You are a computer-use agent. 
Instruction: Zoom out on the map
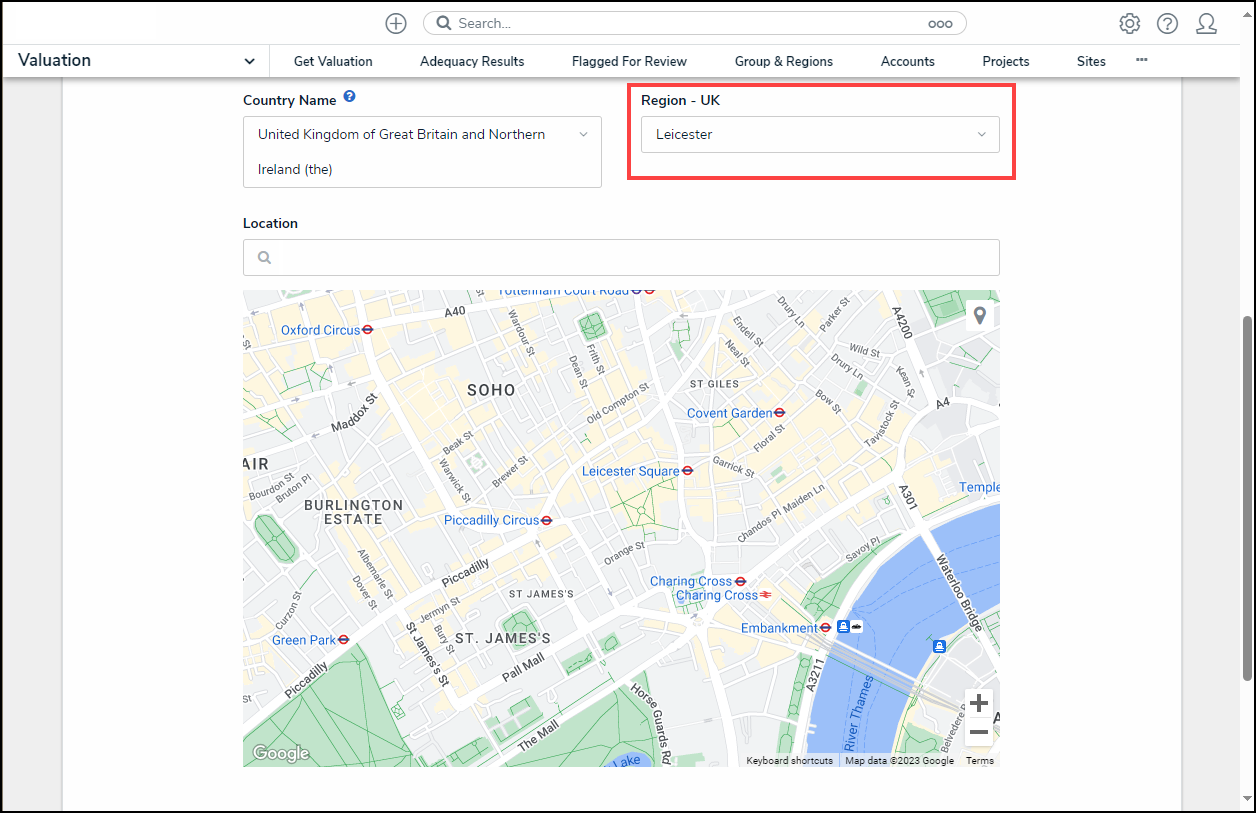click(979, 732)
